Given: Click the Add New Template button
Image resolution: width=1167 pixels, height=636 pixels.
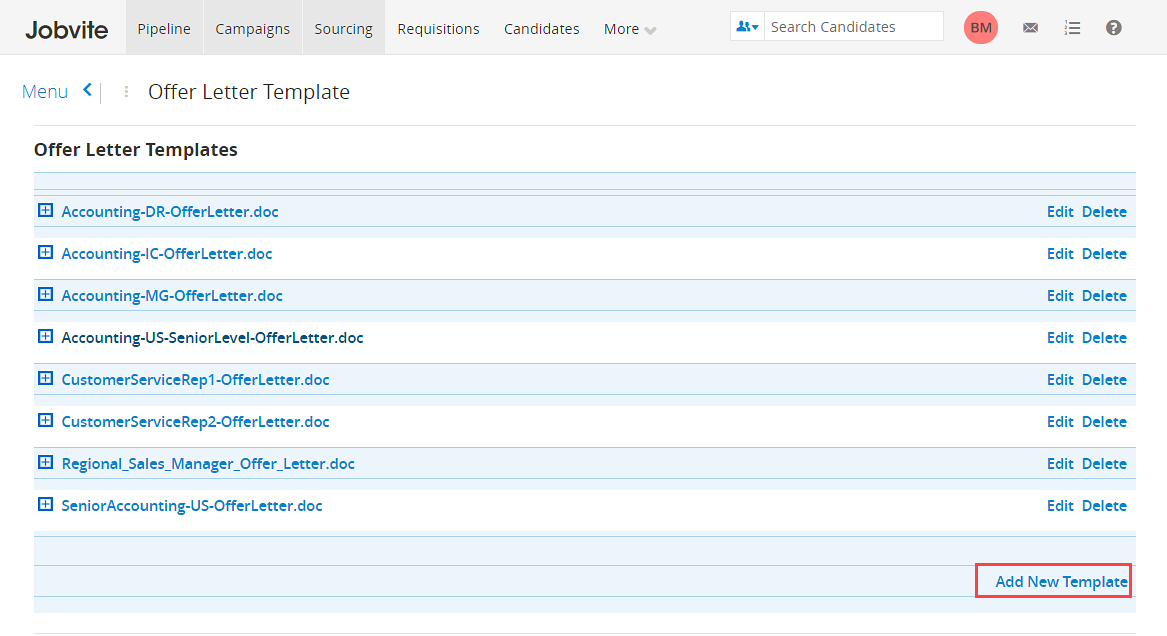Looking at the screenshot, I should click(x=1053, y=580).
